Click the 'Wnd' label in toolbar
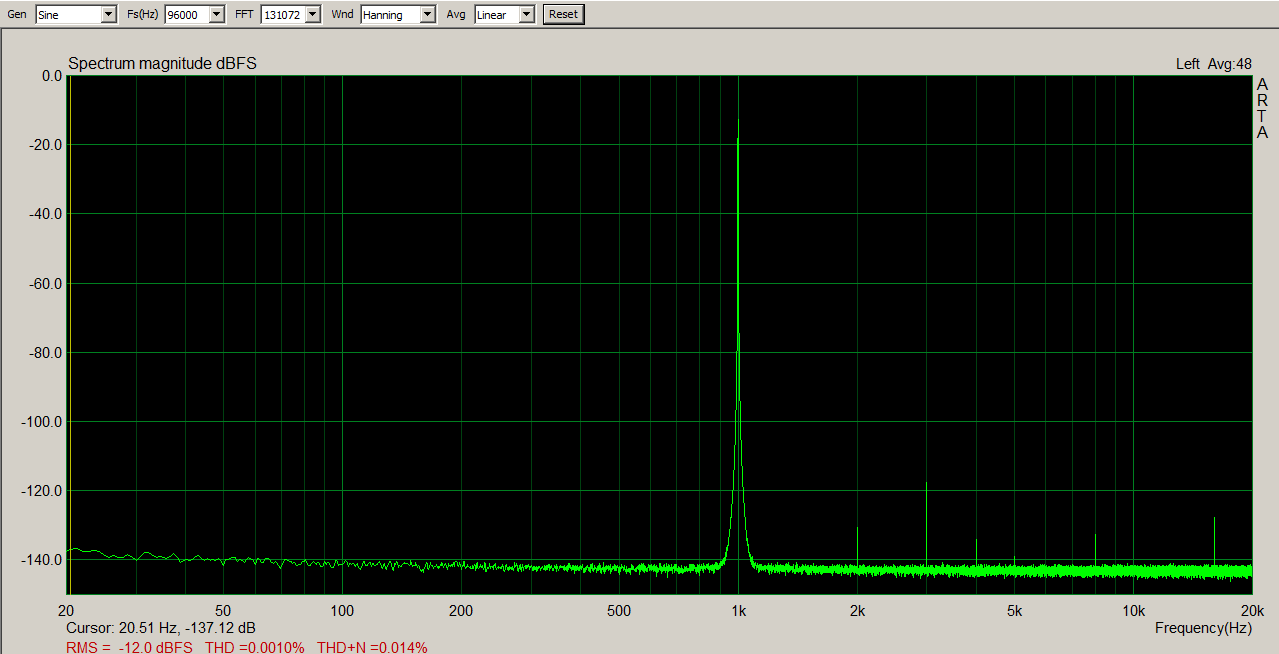The height and width of the screenshot is (654, 1279). [x=342, y=14]
